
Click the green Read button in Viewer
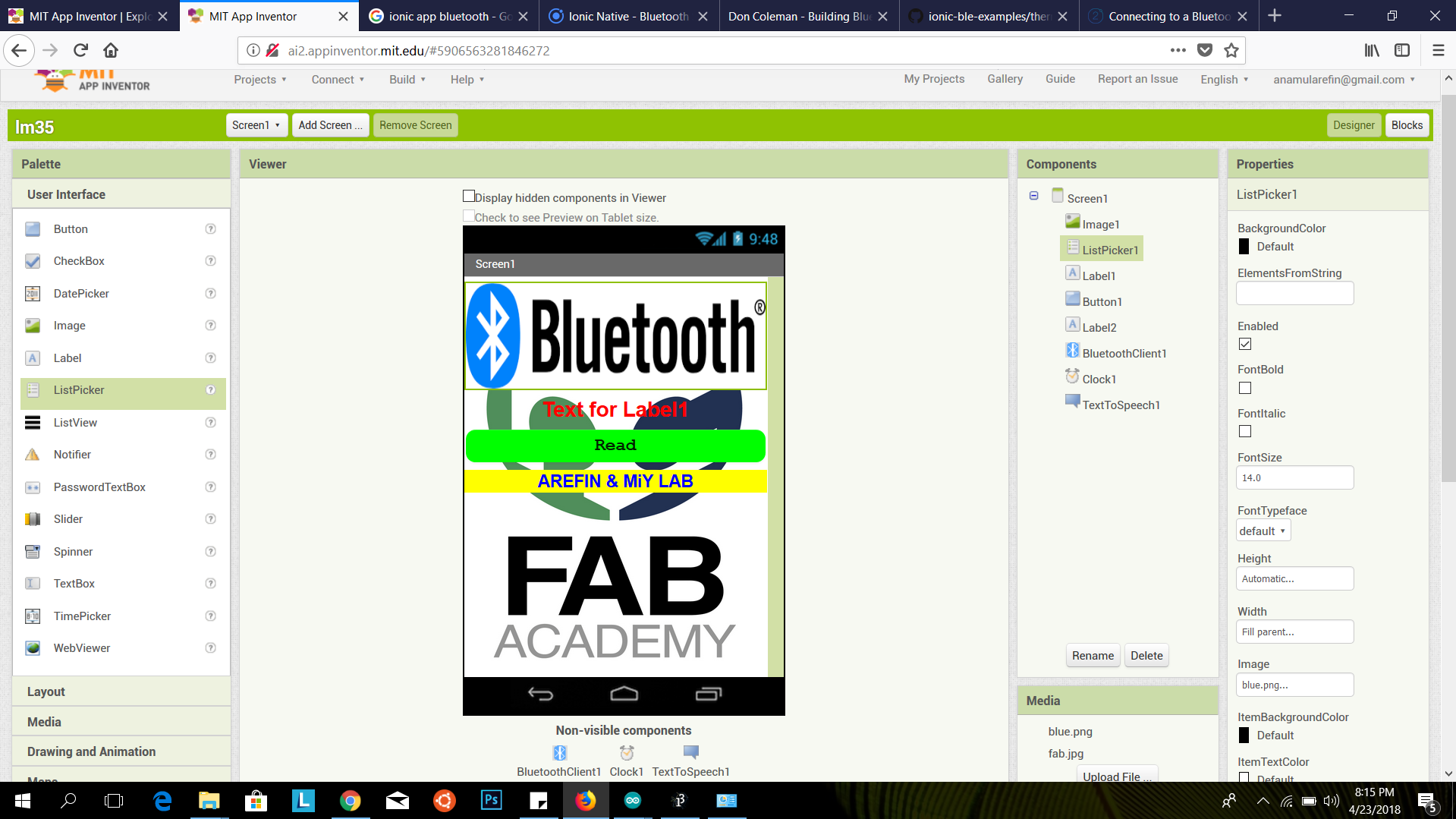615,446
